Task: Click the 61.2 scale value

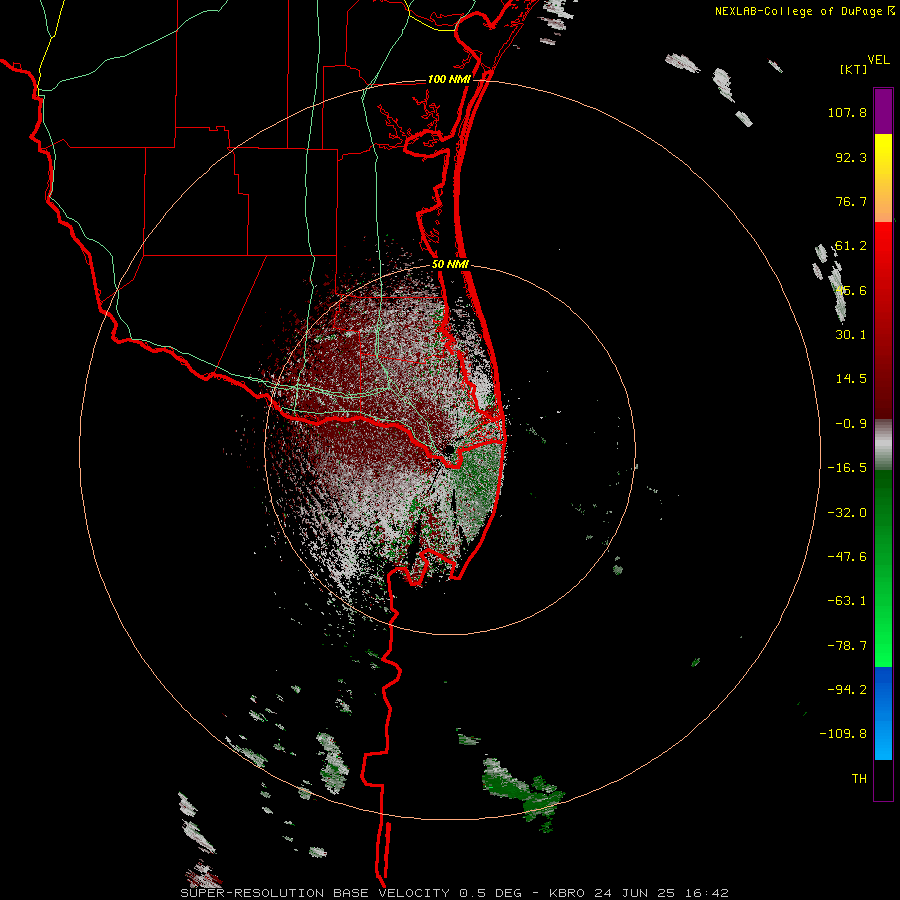Action: (x=851, y=246)
